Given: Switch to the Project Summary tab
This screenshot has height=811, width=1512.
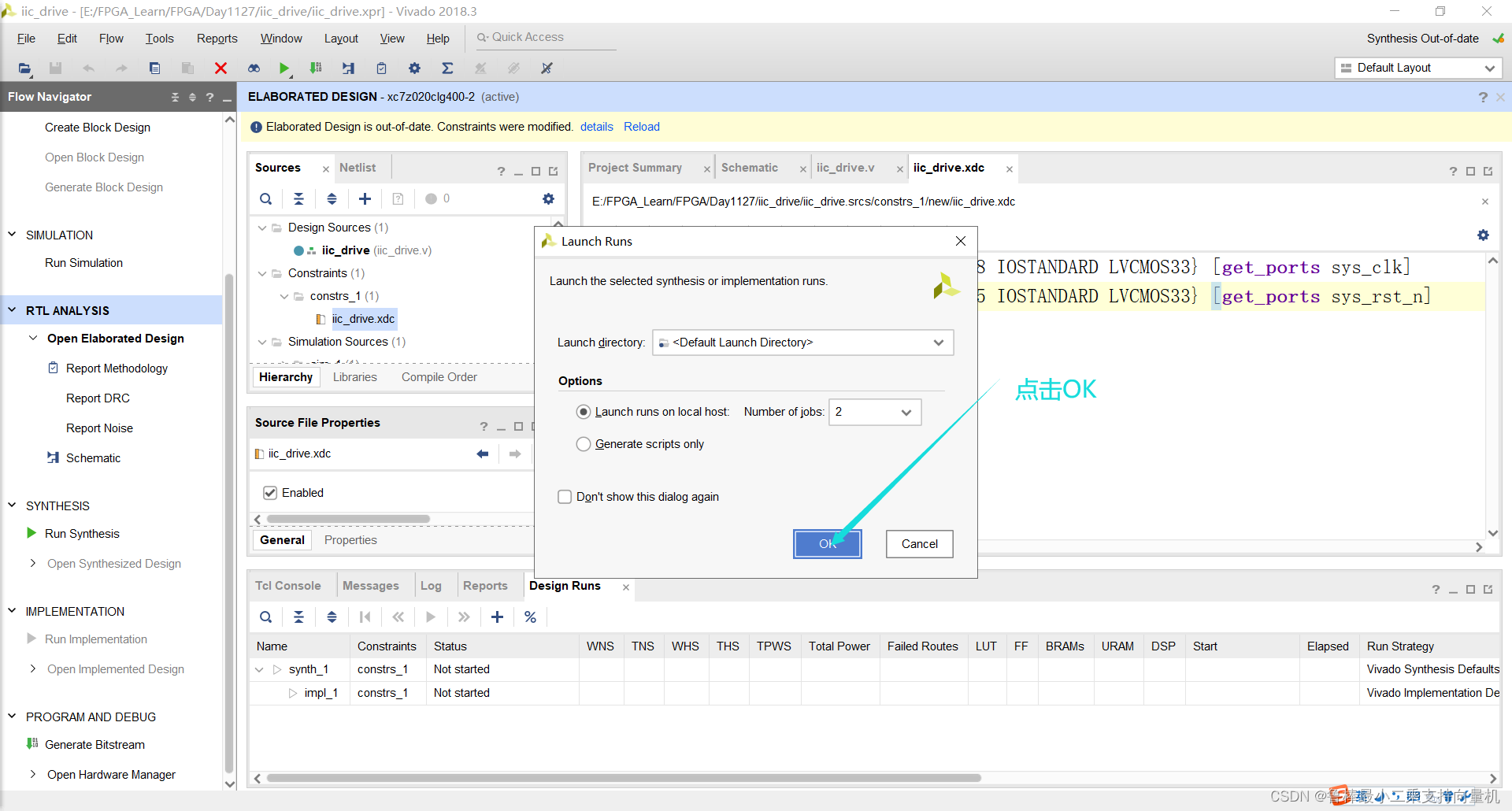Looking at the screenshot, I should (635, 168).
